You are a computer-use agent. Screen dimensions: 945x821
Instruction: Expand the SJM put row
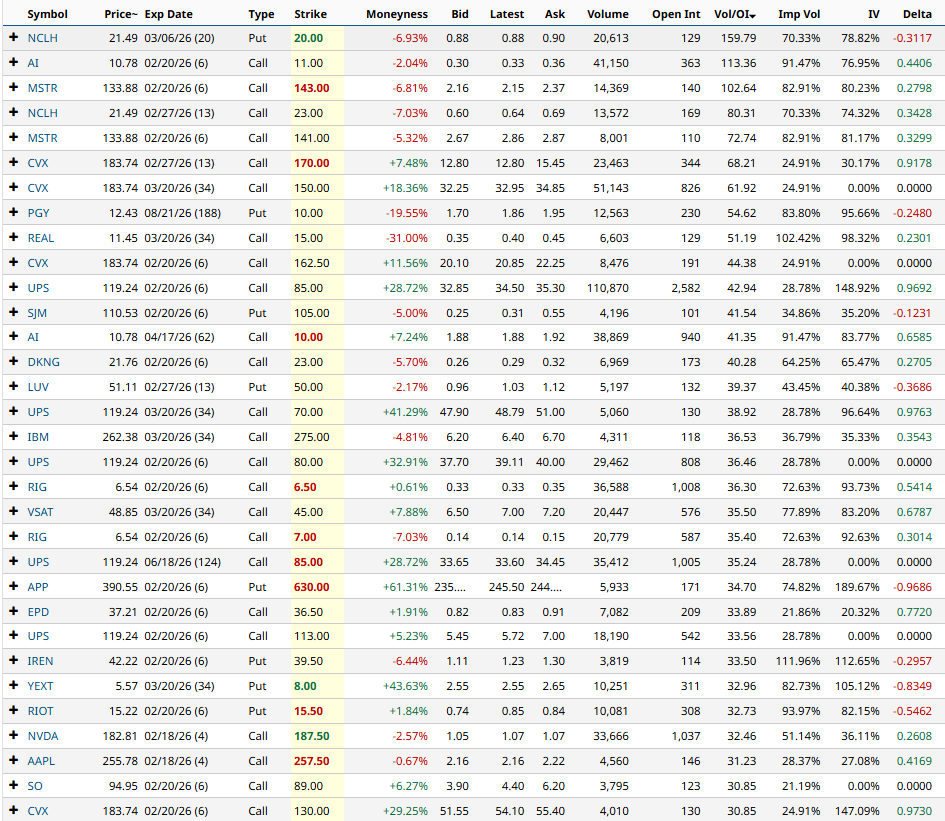pos(13,312)
